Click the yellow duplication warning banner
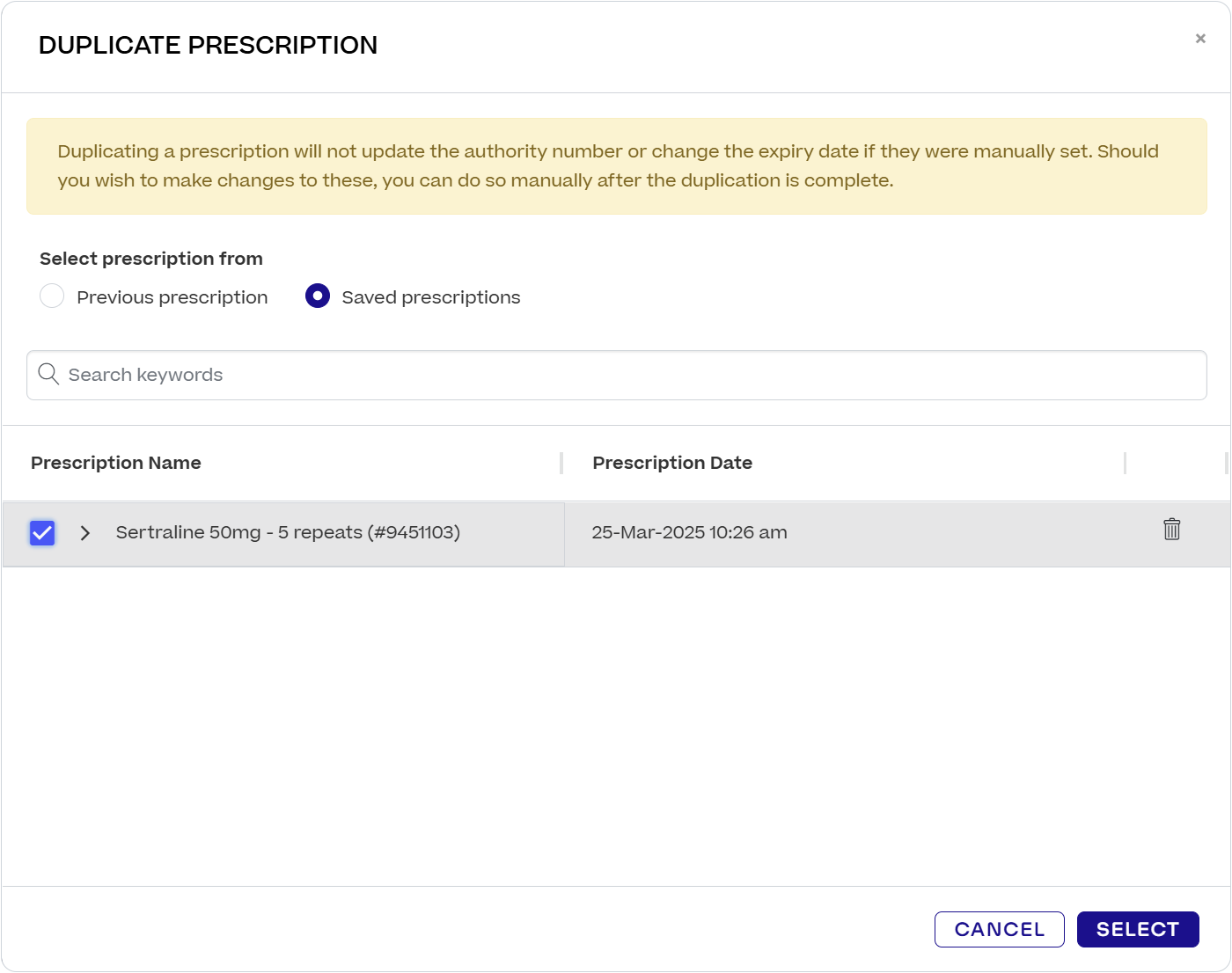Screen dimensions: 1232x973 pyautogui.click(x=616, y=166)
